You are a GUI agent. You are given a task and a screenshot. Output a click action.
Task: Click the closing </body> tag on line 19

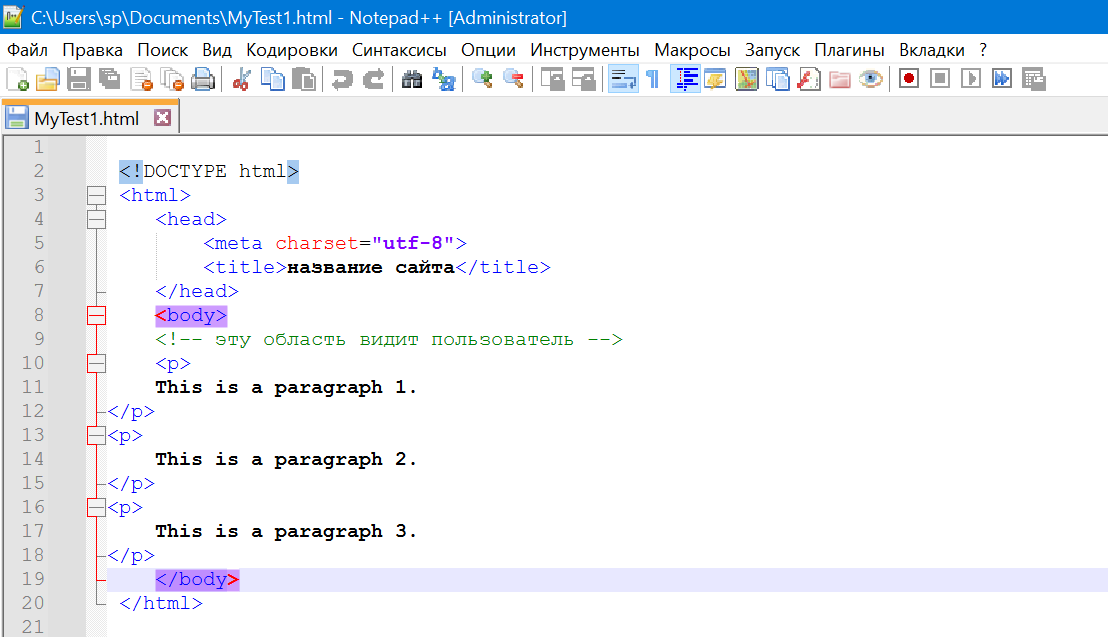coord(197,580)
